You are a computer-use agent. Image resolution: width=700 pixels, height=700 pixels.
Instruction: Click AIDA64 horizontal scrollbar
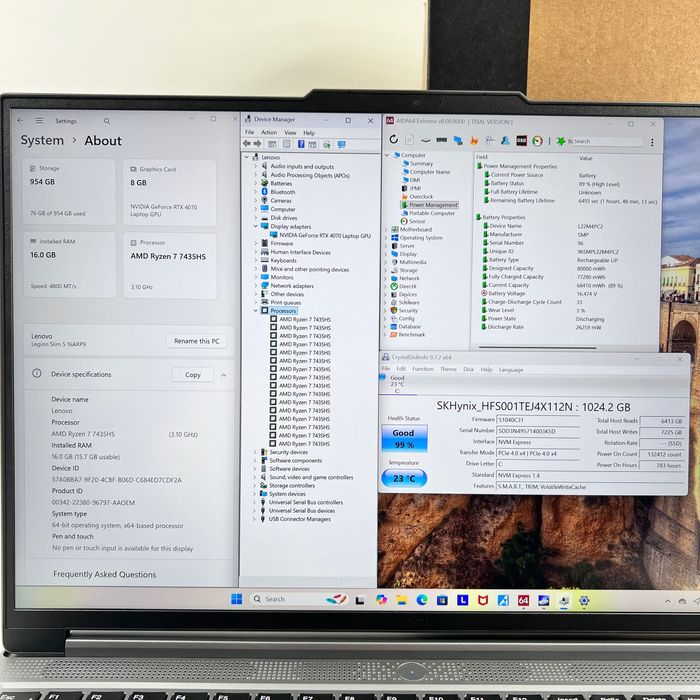[x=537, y=348]
